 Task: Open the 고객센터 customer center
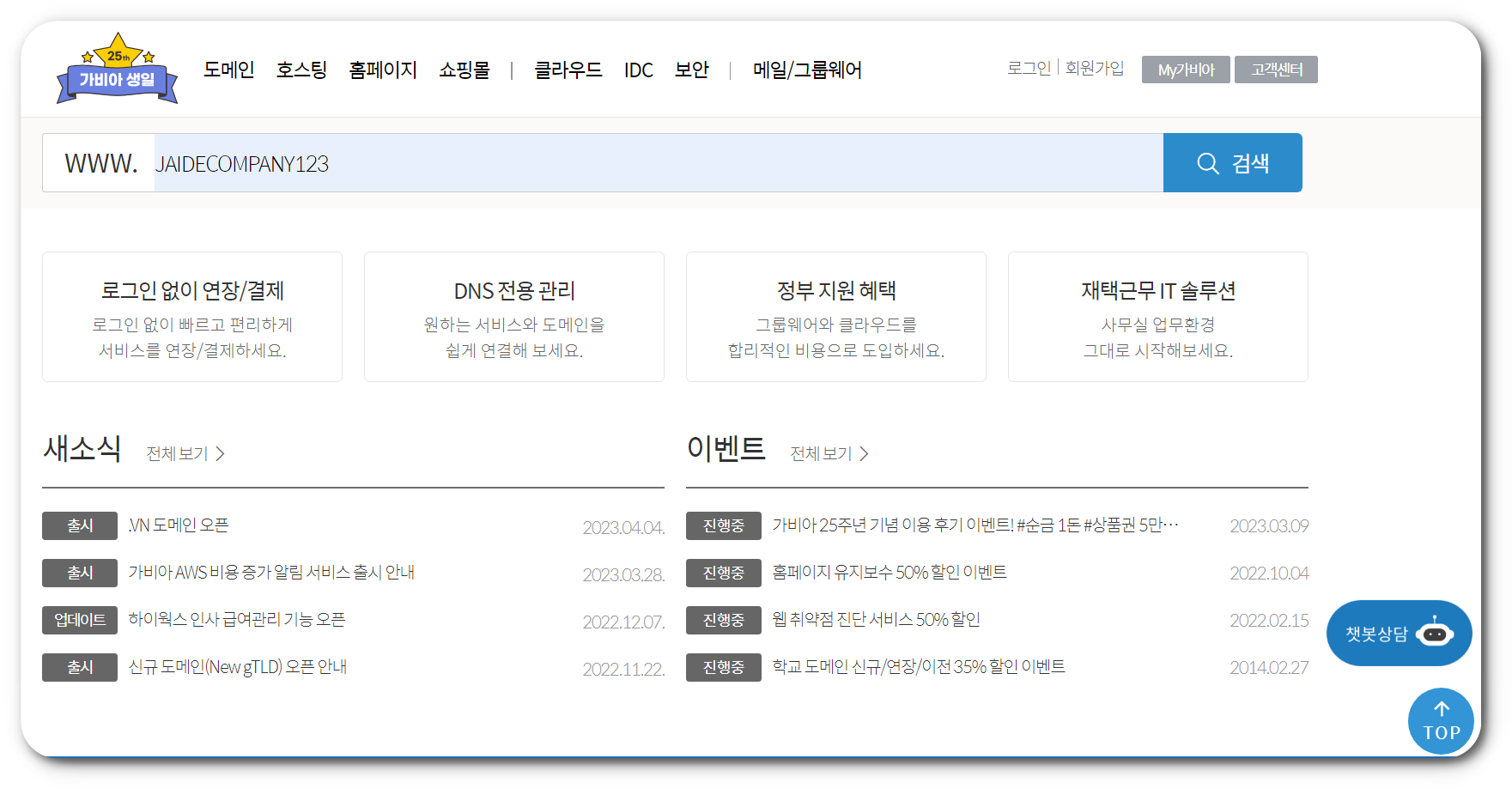[1276, 70]
